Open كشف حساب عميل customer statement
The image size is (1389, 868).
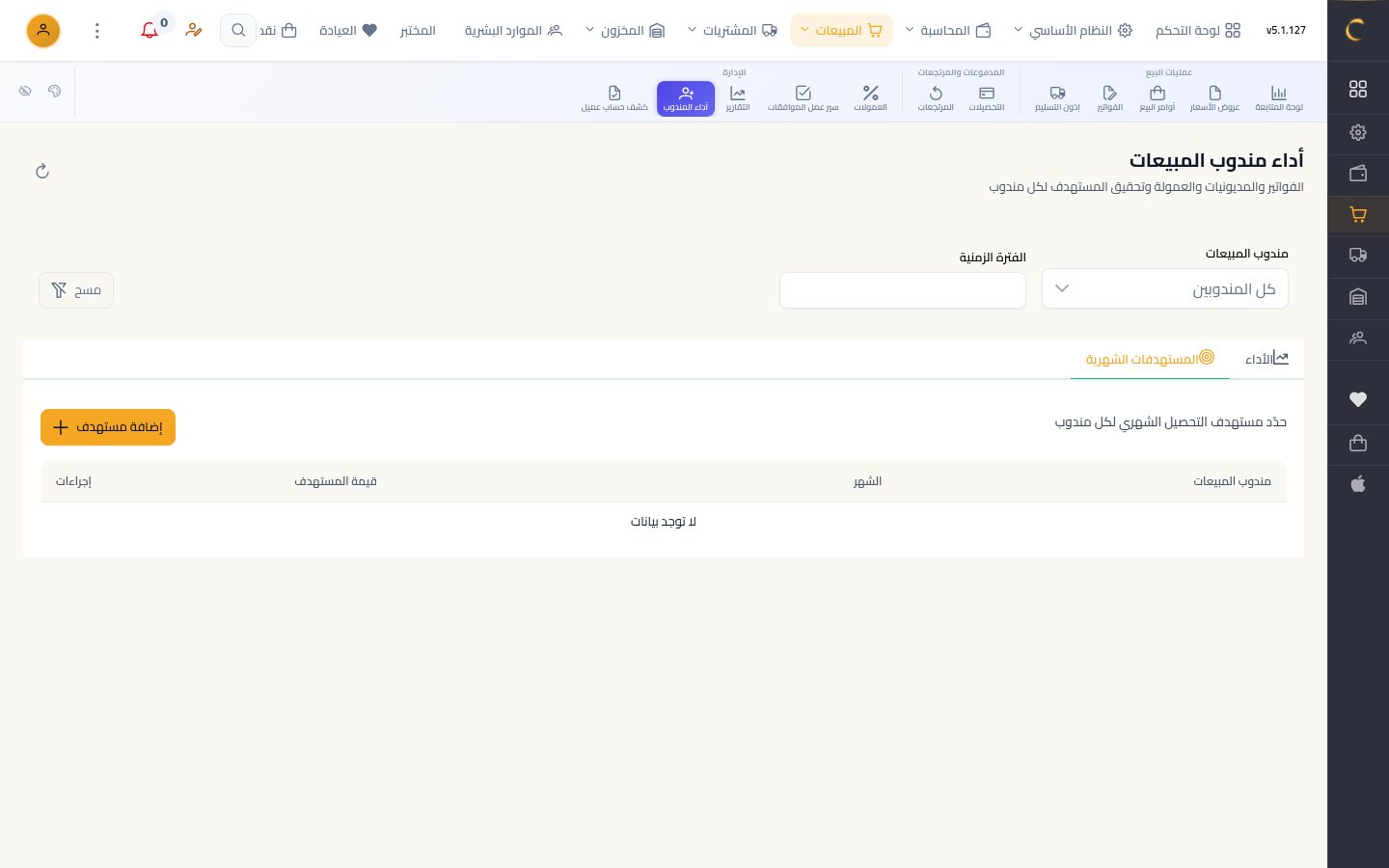pos(614,98)
